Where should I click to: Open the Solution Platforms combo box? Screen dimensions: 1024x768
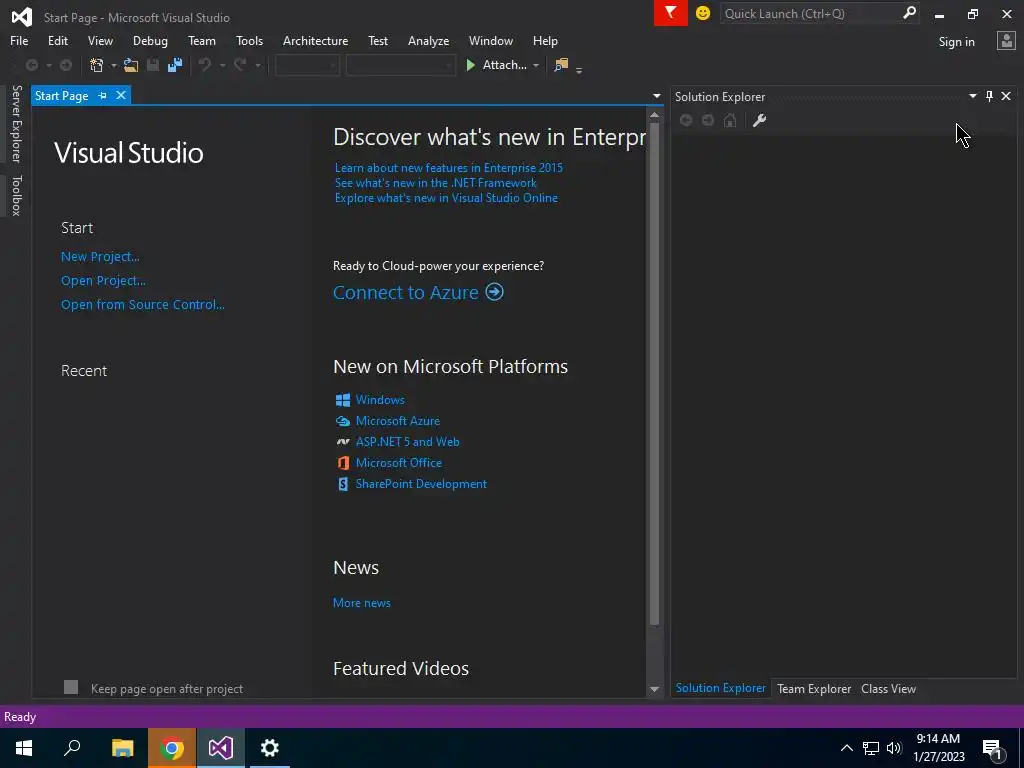click(x=400, y=65)
